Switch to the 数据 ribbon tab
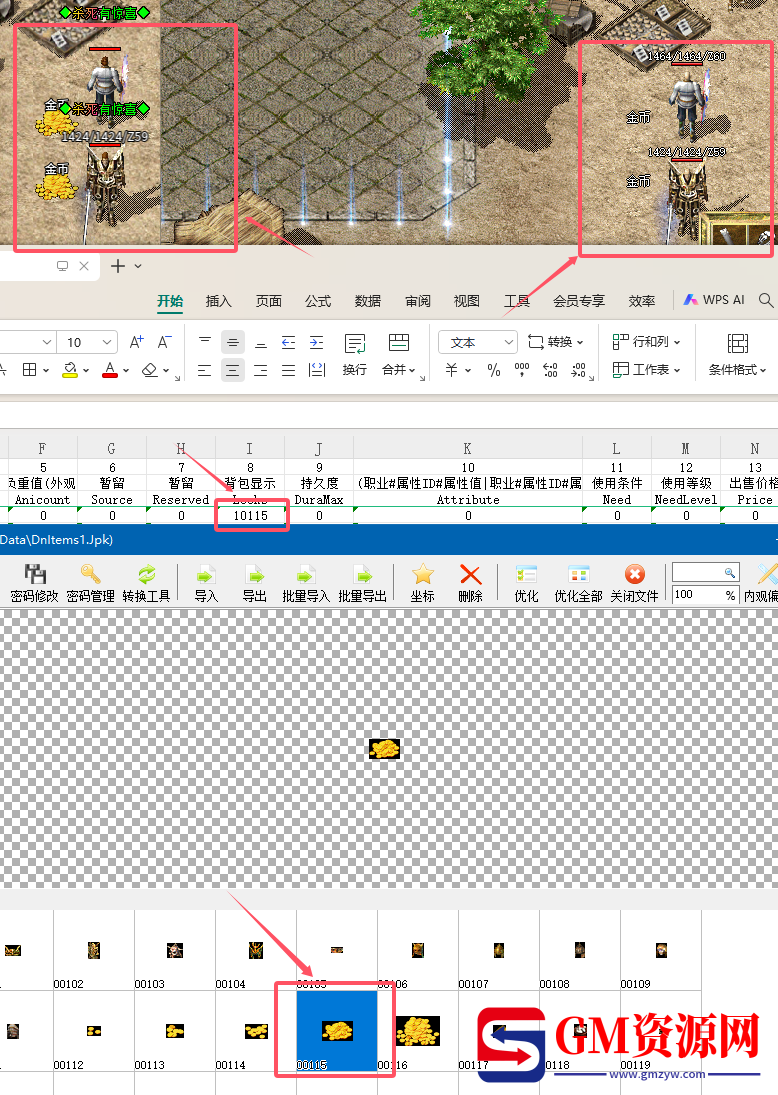 pos(367,301)
